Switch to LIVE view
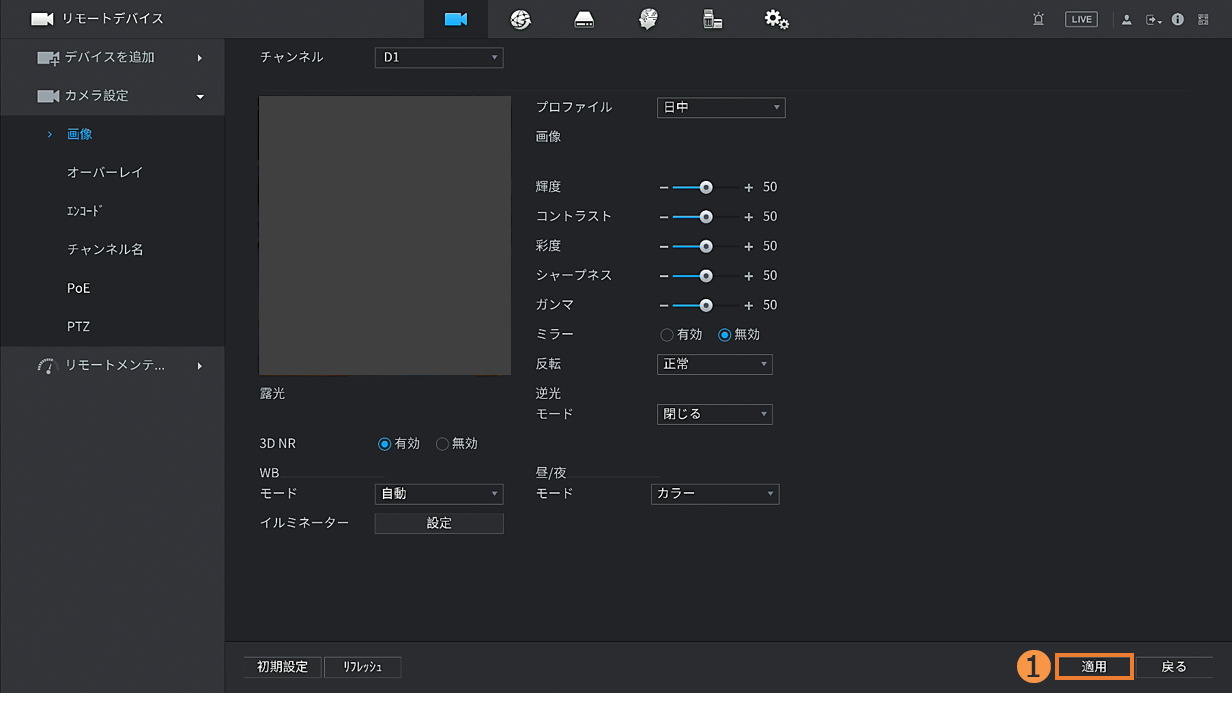Image resolution: width=1232 pixels, height=716 pixels. coord(1081,19)
